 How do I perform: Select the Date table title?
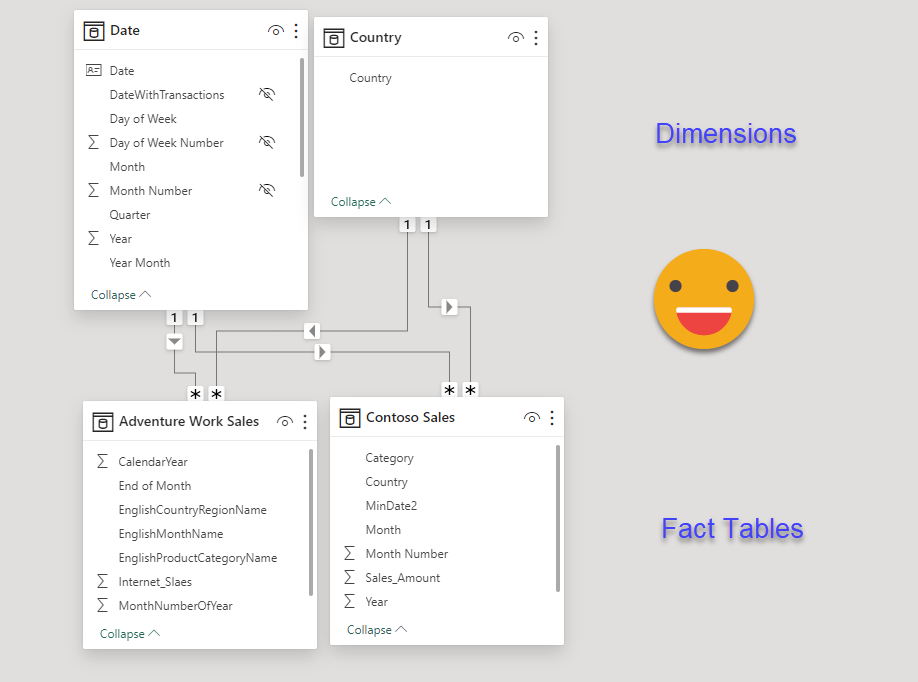click(x=125, y=30)
